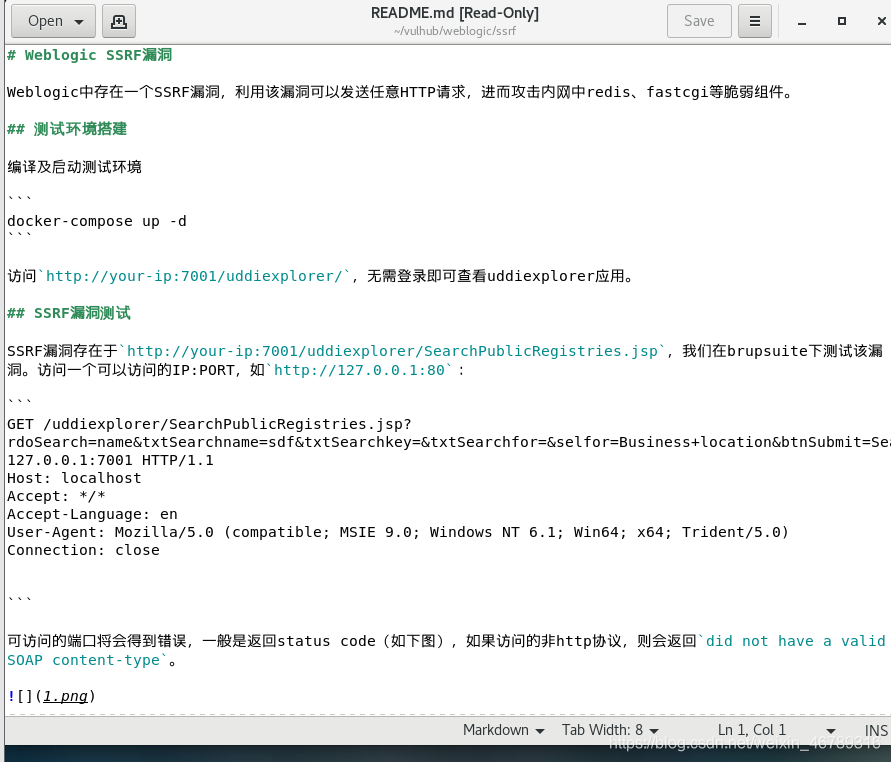Click the '## SSRF漏洞测试' heading
Viewport: 891px width, 762px height.
click(x=69, y=313)
